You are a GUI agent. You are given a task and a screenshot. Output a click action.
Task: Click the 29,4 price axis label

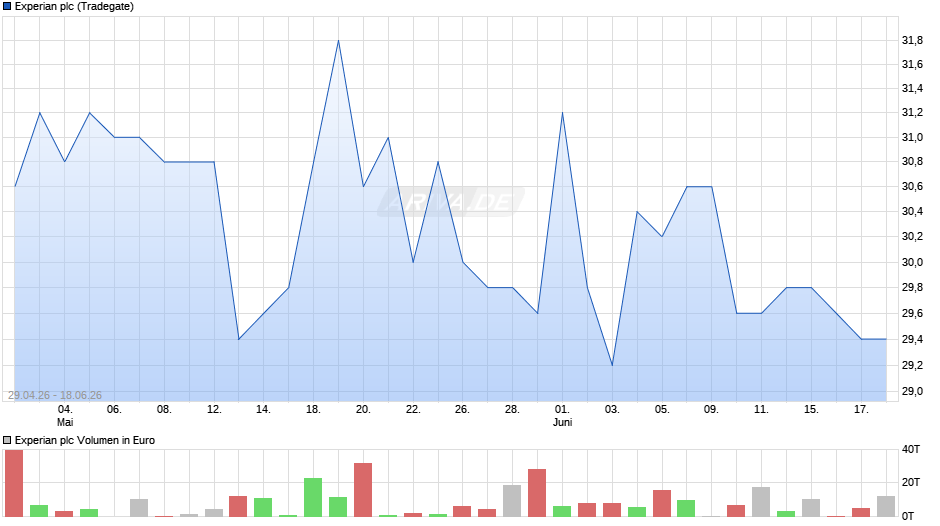click(x=912, y=339)
